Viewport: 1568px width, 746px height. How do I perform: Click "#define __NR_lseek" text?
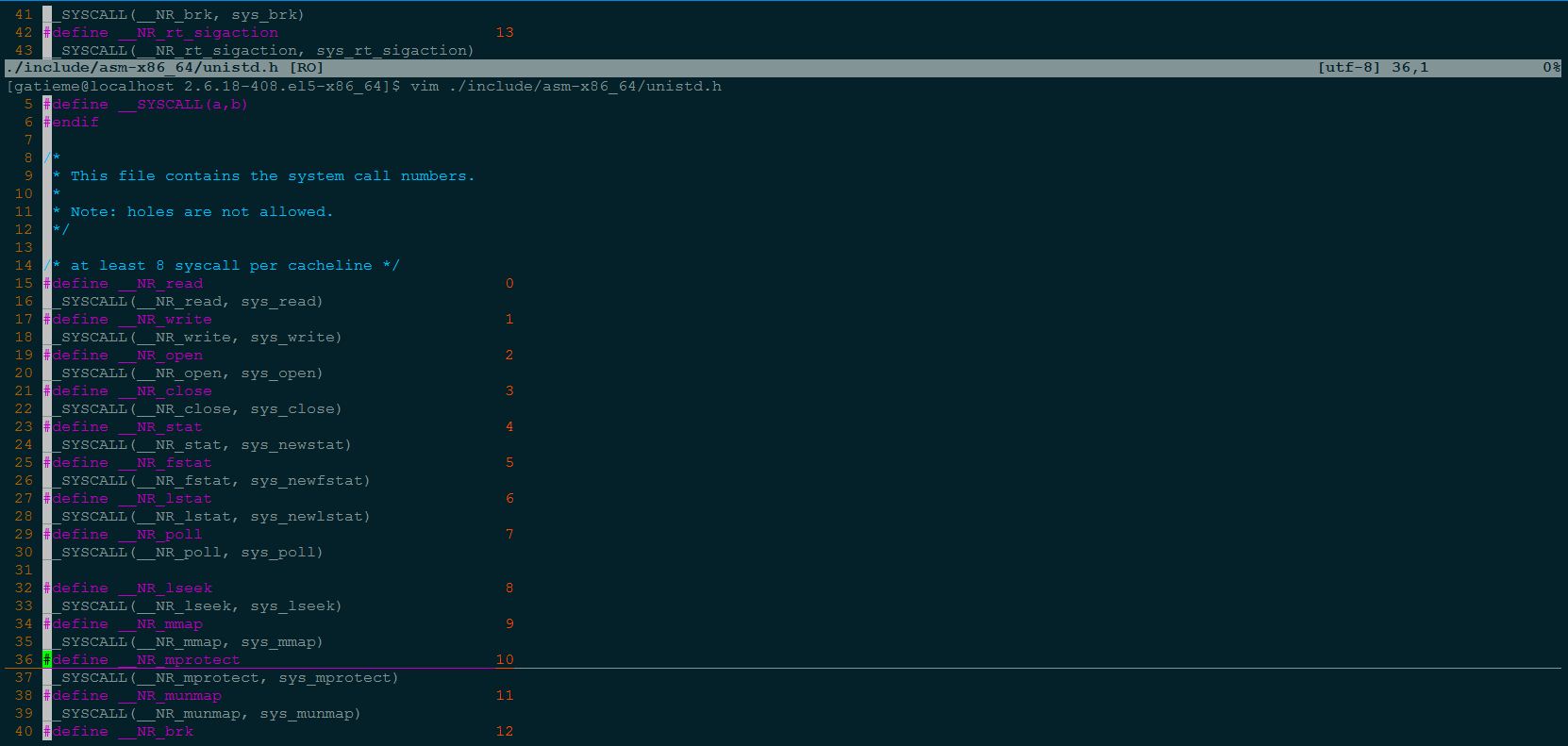(x=127, y=588)
